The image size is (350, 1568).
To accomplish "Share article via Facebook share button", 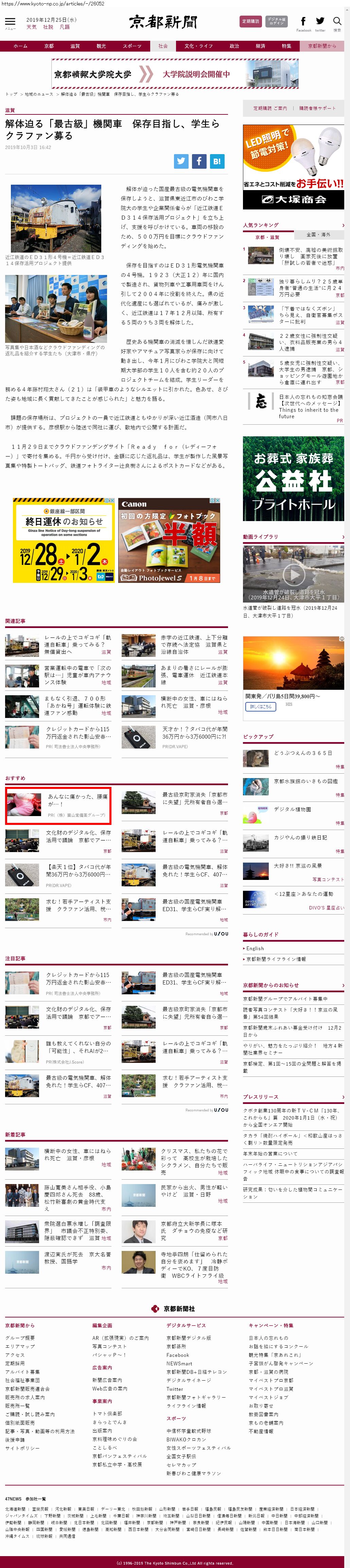I will click(199, 161).
